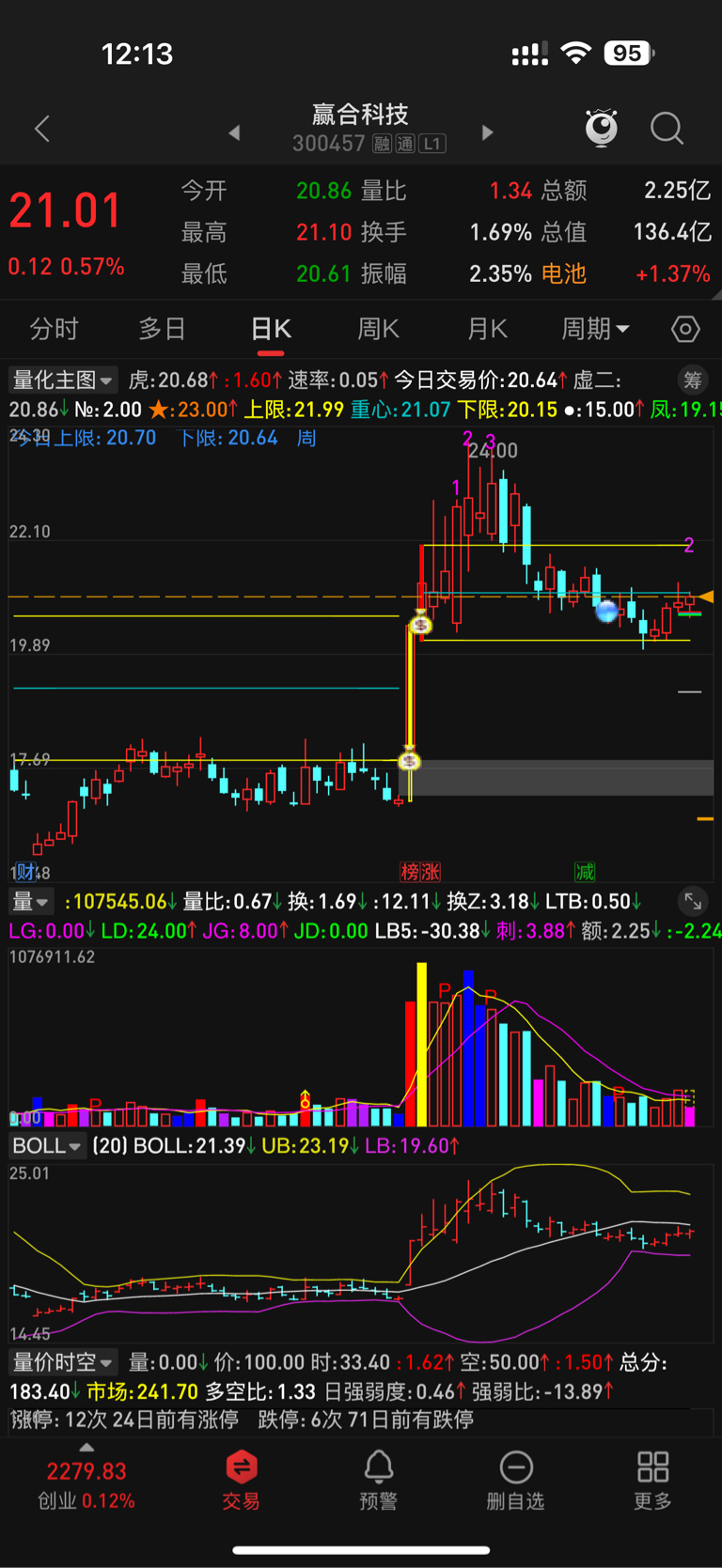Tap the 赢合科技 stock title

click(x=361, y=115)
